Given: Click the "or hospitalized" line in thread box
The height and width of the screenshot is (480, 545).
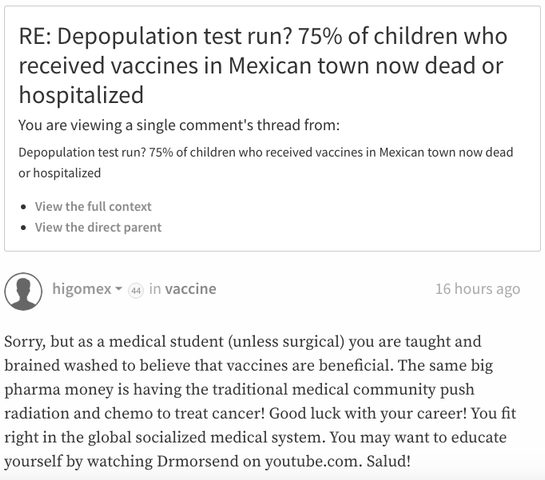Looking at the screenshot, I should pos(59,173).
